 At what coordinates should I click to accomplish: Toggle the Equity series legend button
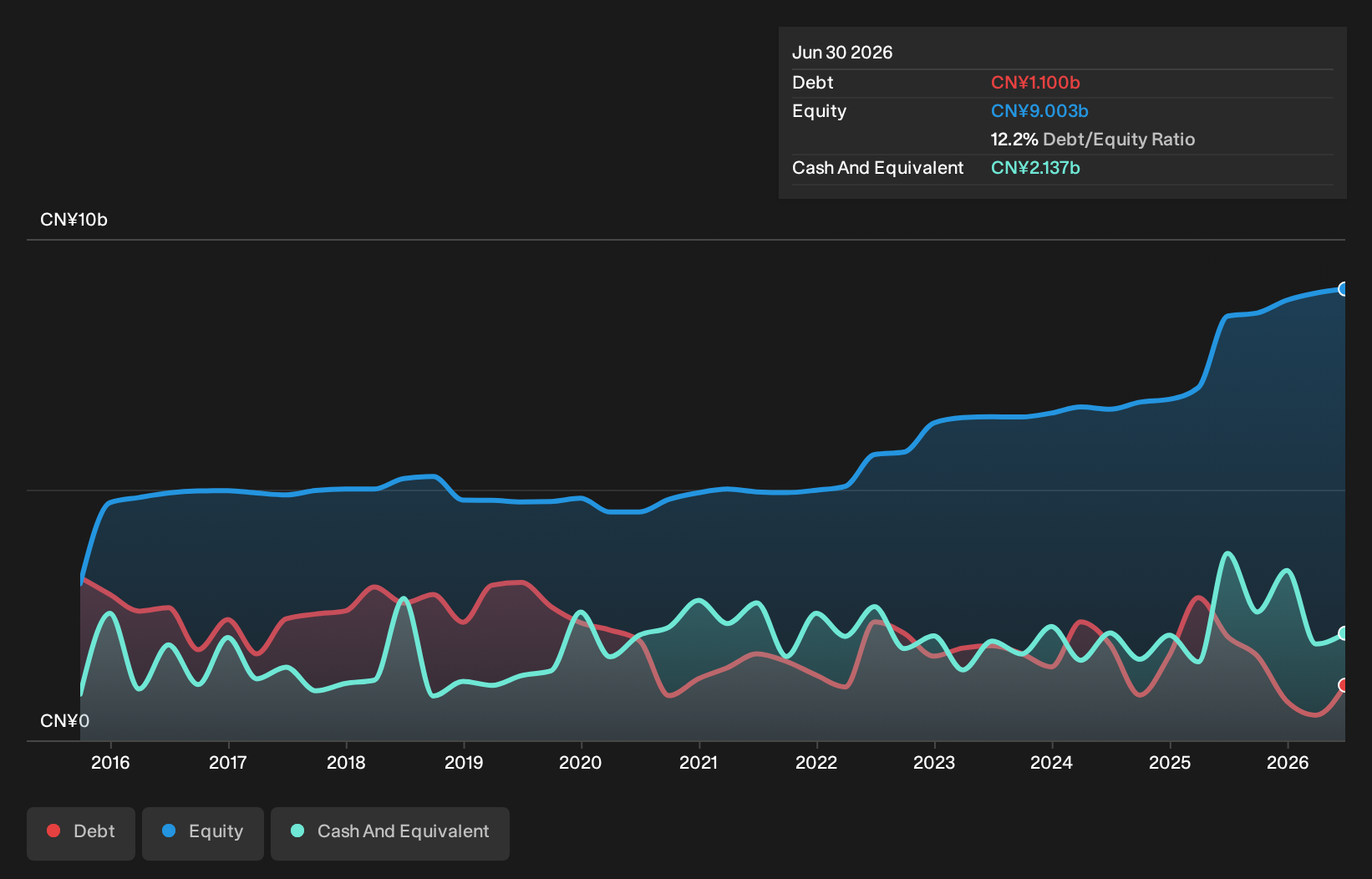[203, 833]
